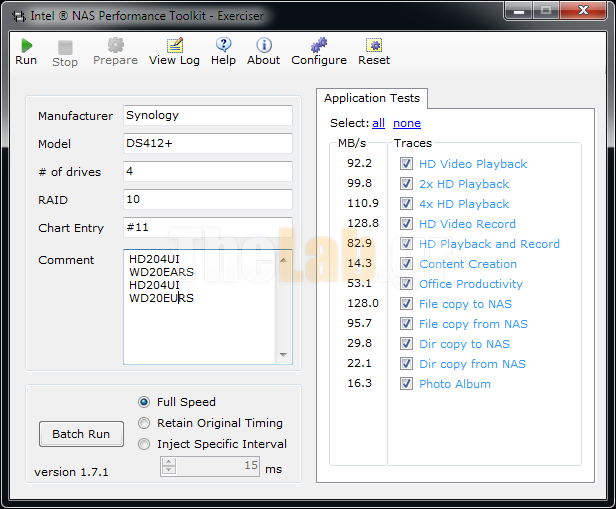Open the About info icon

264,45
